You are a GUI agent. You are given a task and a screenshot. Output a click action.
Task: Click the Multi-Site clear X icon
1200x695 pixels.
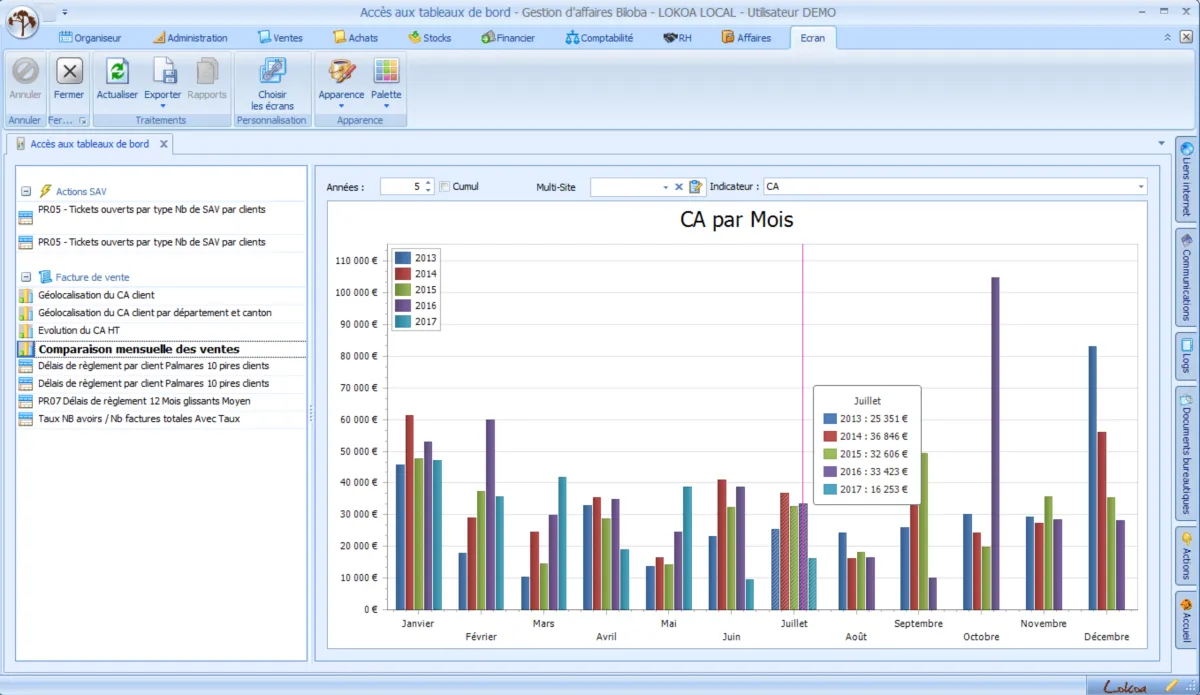[x=678, y=187]
